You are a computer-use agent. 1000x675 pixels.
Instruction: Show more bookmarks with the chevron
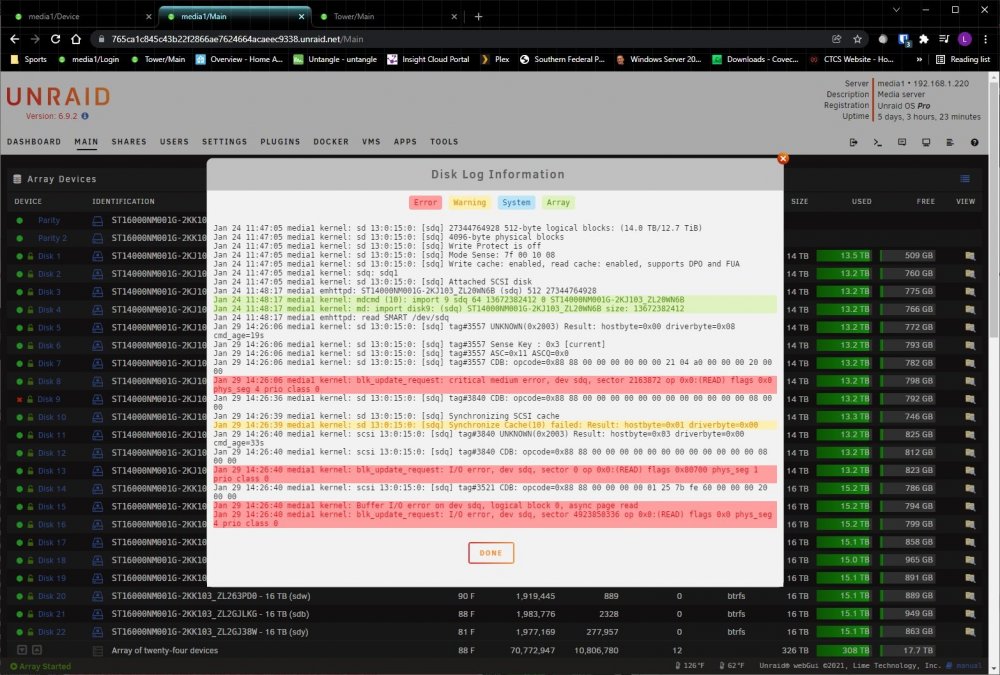(x=919, y=59)
